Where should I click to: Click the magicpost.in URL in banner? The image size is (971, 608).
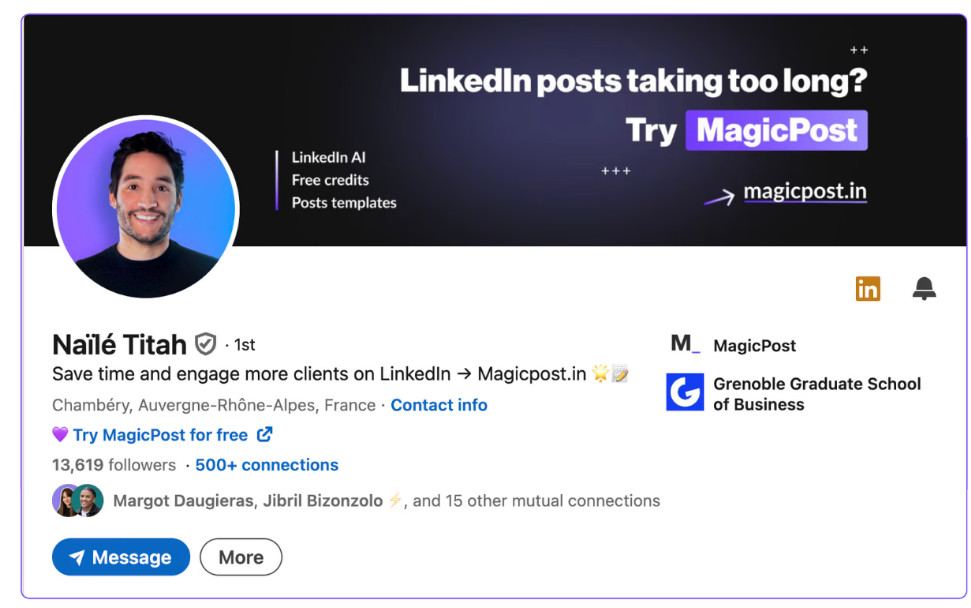click(x=805, y=191)
